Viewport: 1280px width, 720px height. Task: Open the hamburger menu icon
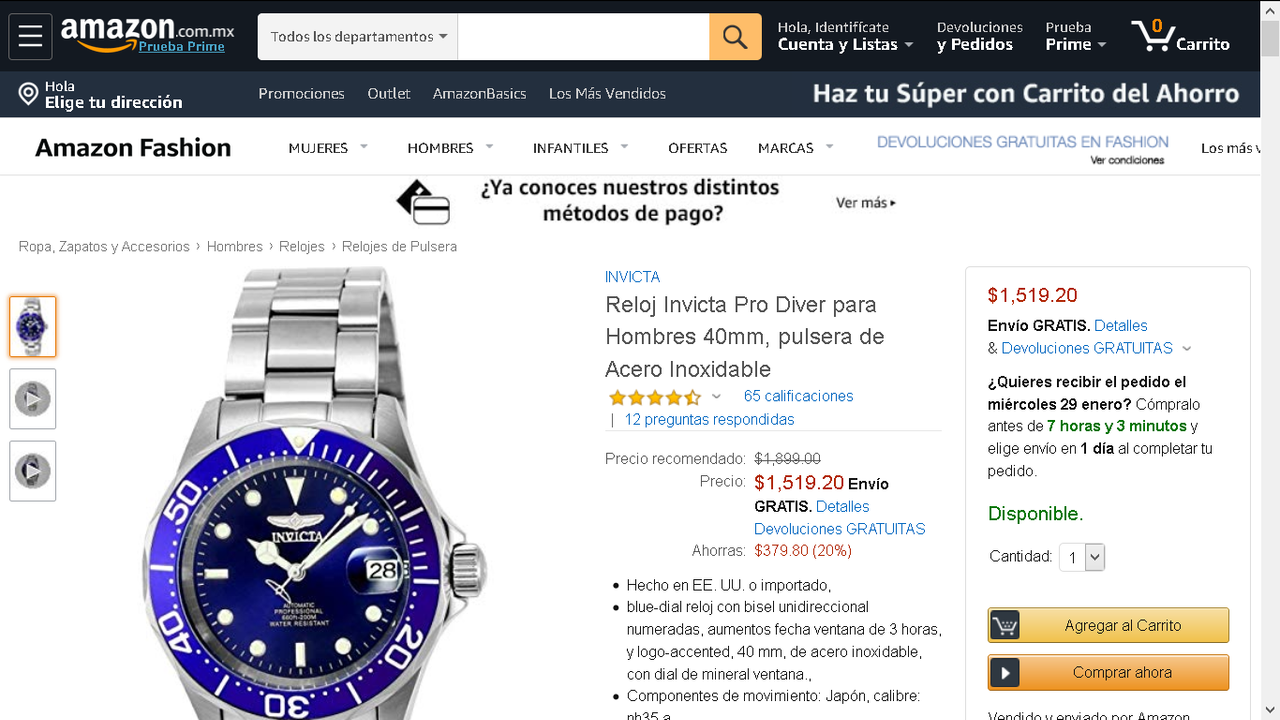click(30, 37)
